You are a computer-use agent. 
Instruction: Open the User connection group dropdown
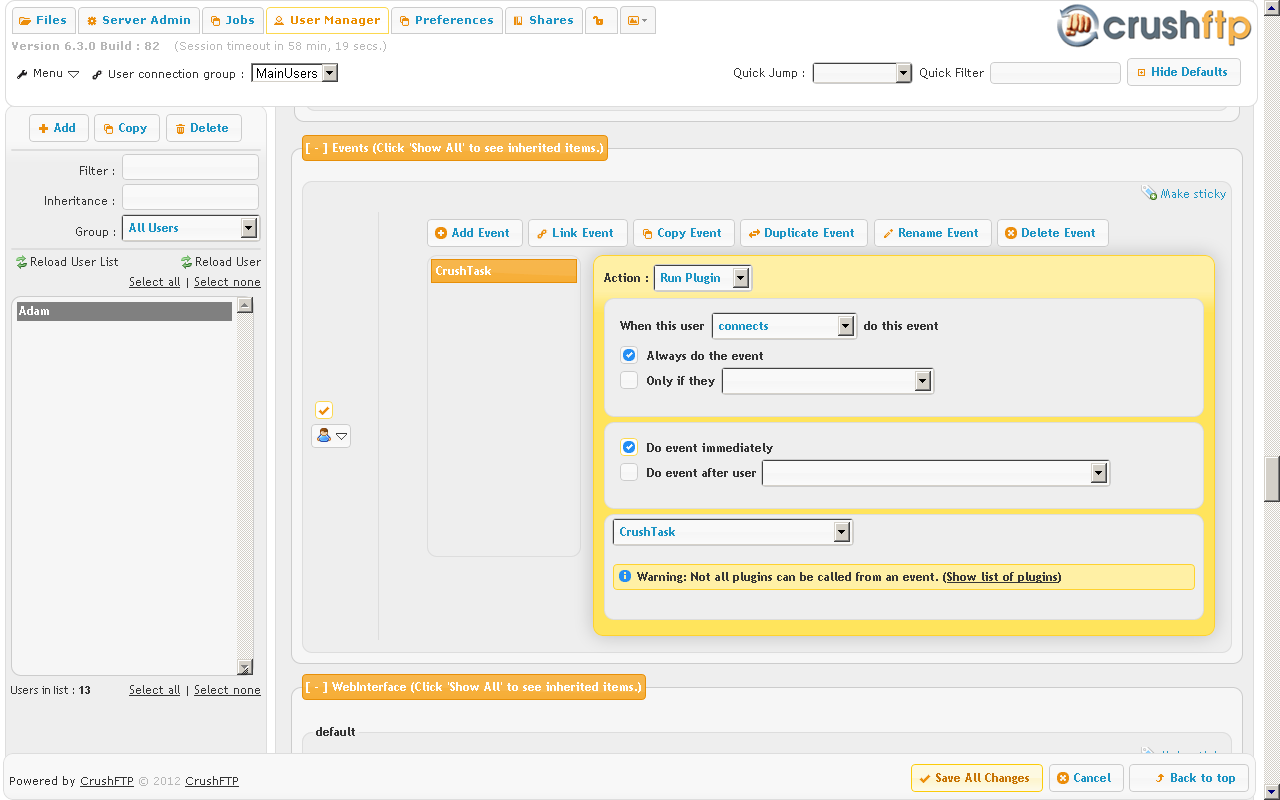click(x=294, y=73)
